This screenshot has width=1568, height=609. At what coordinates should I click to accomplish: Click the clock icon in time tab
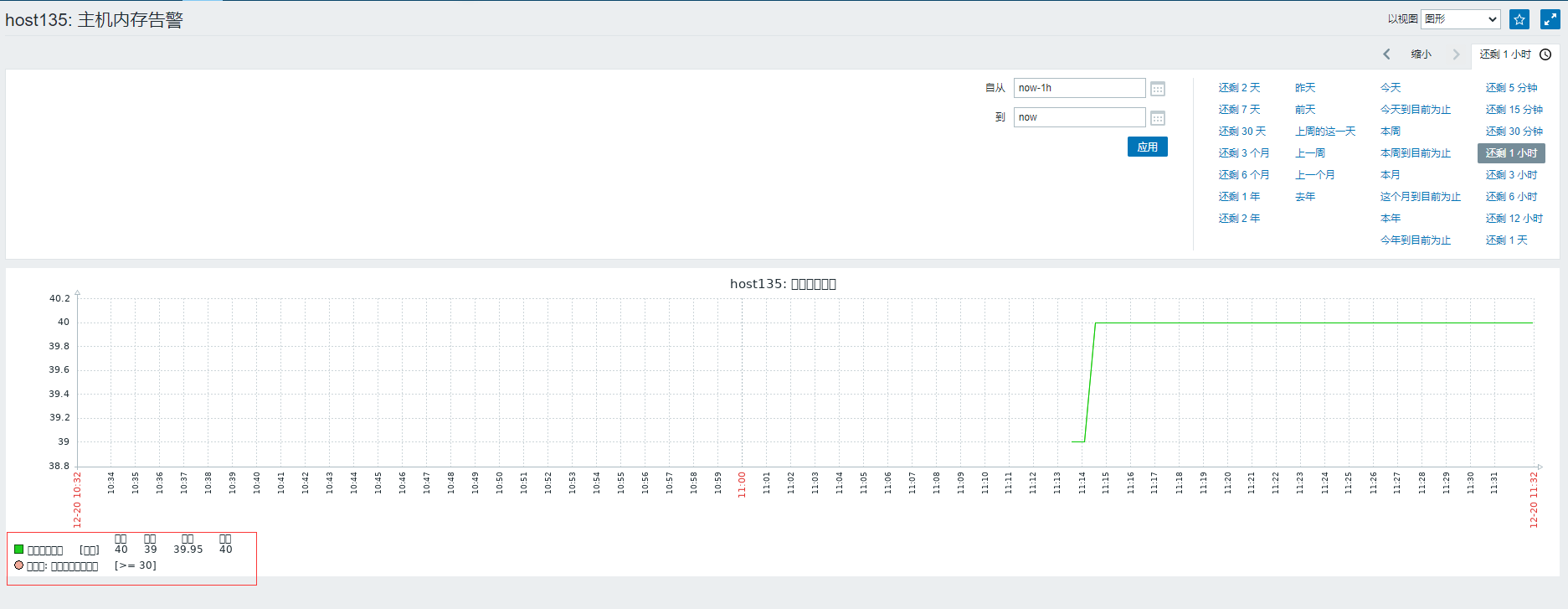tap(1545, 54)
